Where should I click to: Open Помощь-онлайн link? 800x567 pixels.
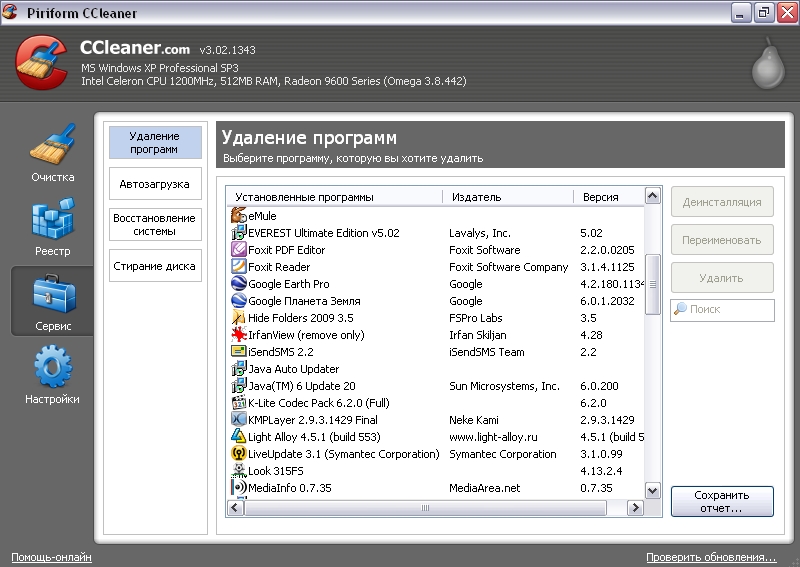[x=52, y=557]
